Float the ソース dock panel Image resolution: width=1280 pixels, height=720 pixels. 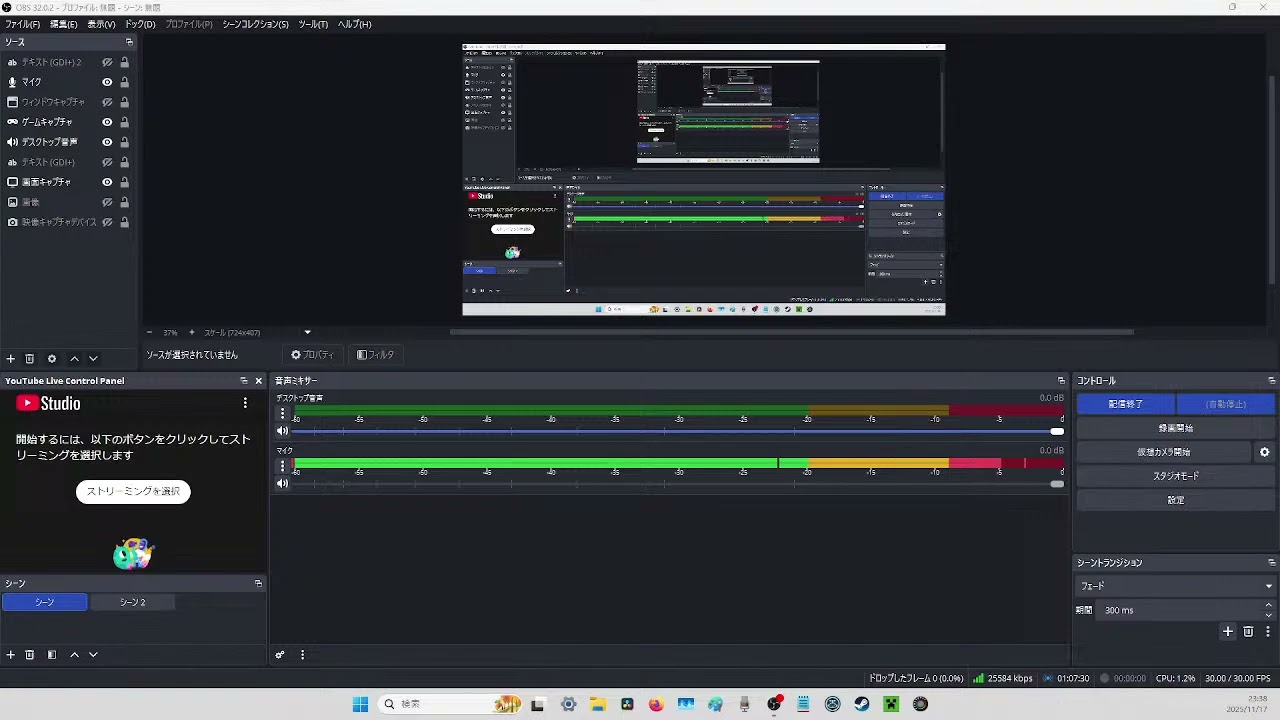(129, 42)
